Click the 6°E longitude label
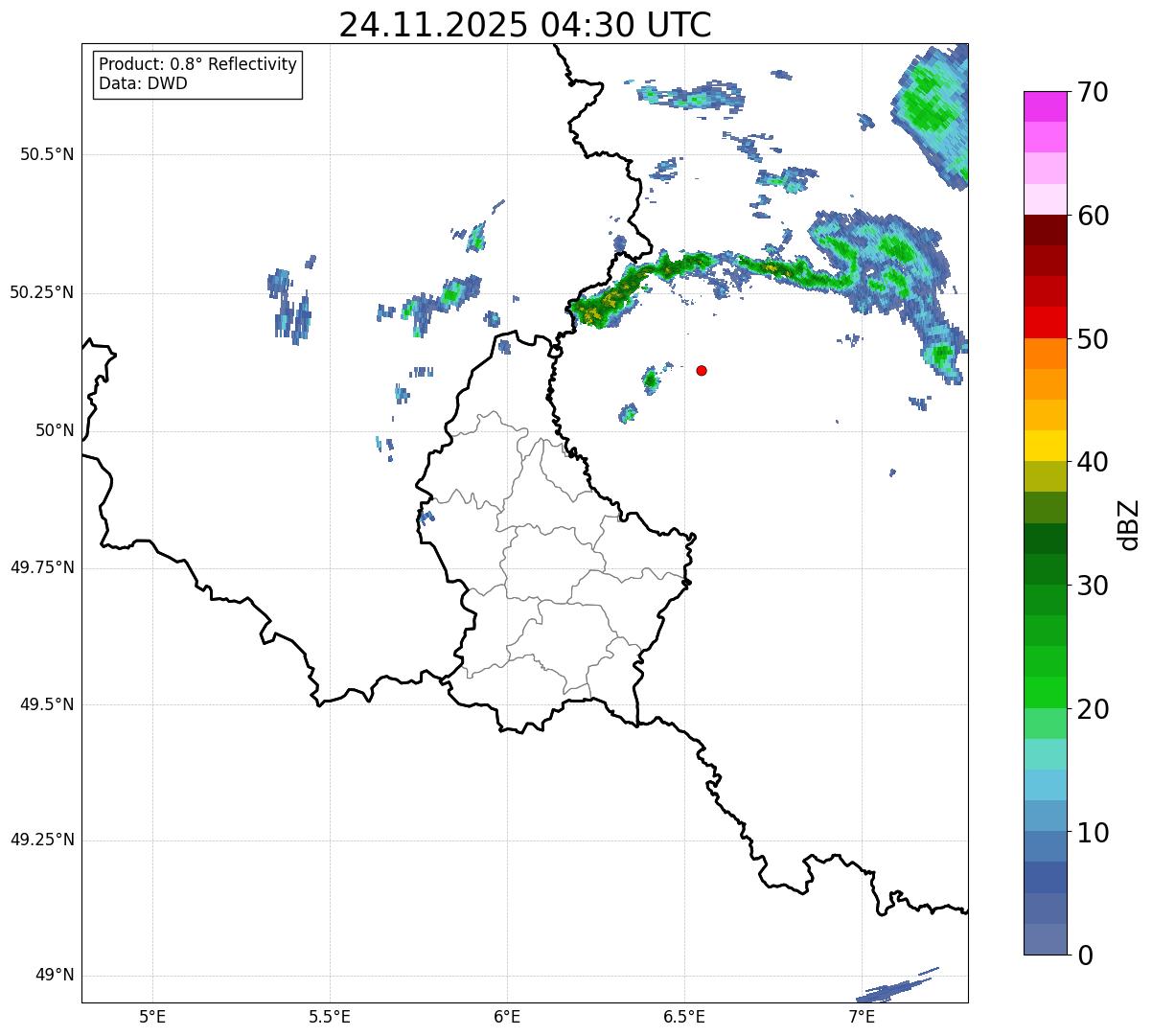This screenshot has height=1036, width=1152. point(507,1017)
